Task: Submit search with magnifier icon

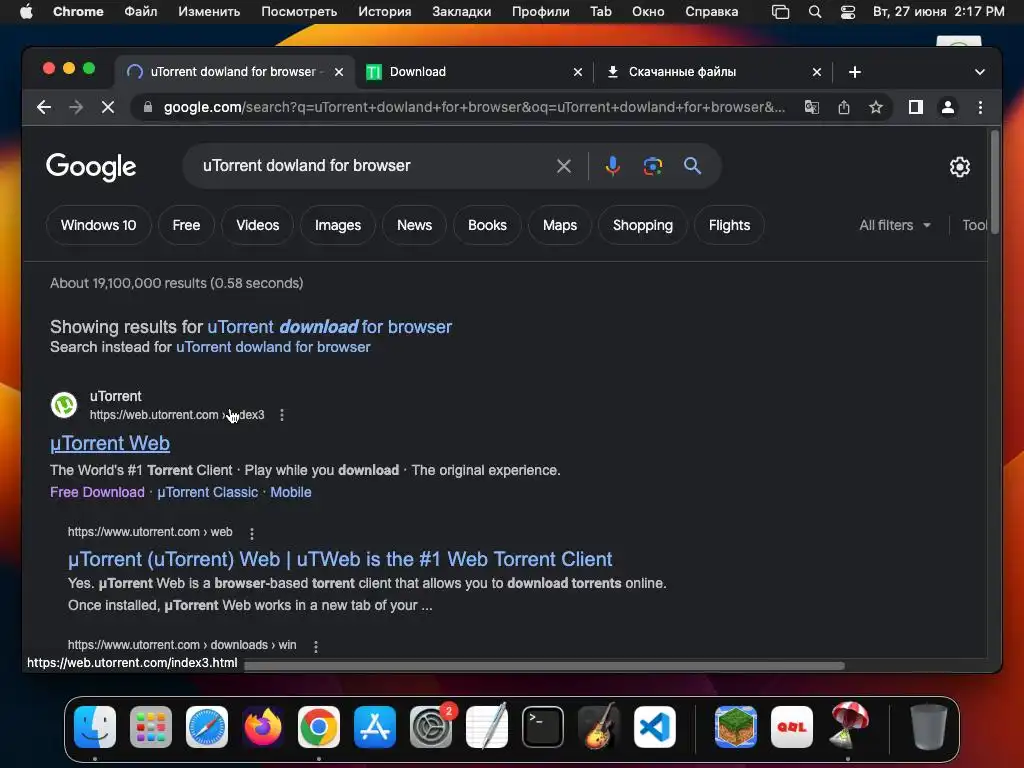Action: pyautogui.click(x=692, y=166)
